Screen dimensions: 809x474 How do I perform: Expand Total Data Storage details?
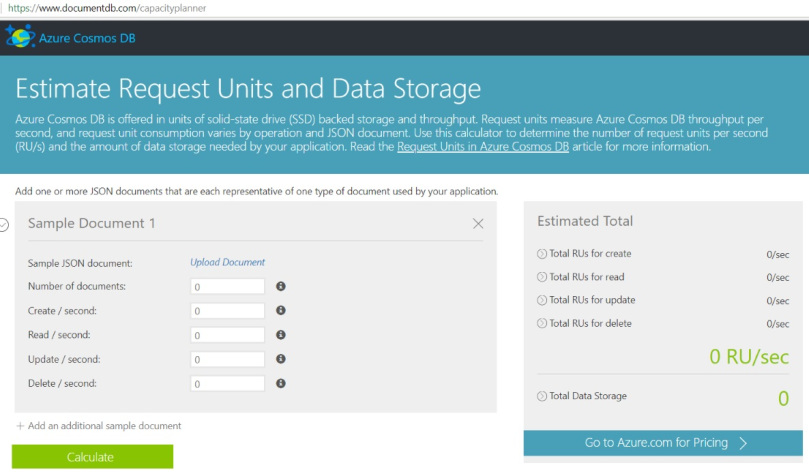pyautogui.click(x=542, y=397)
